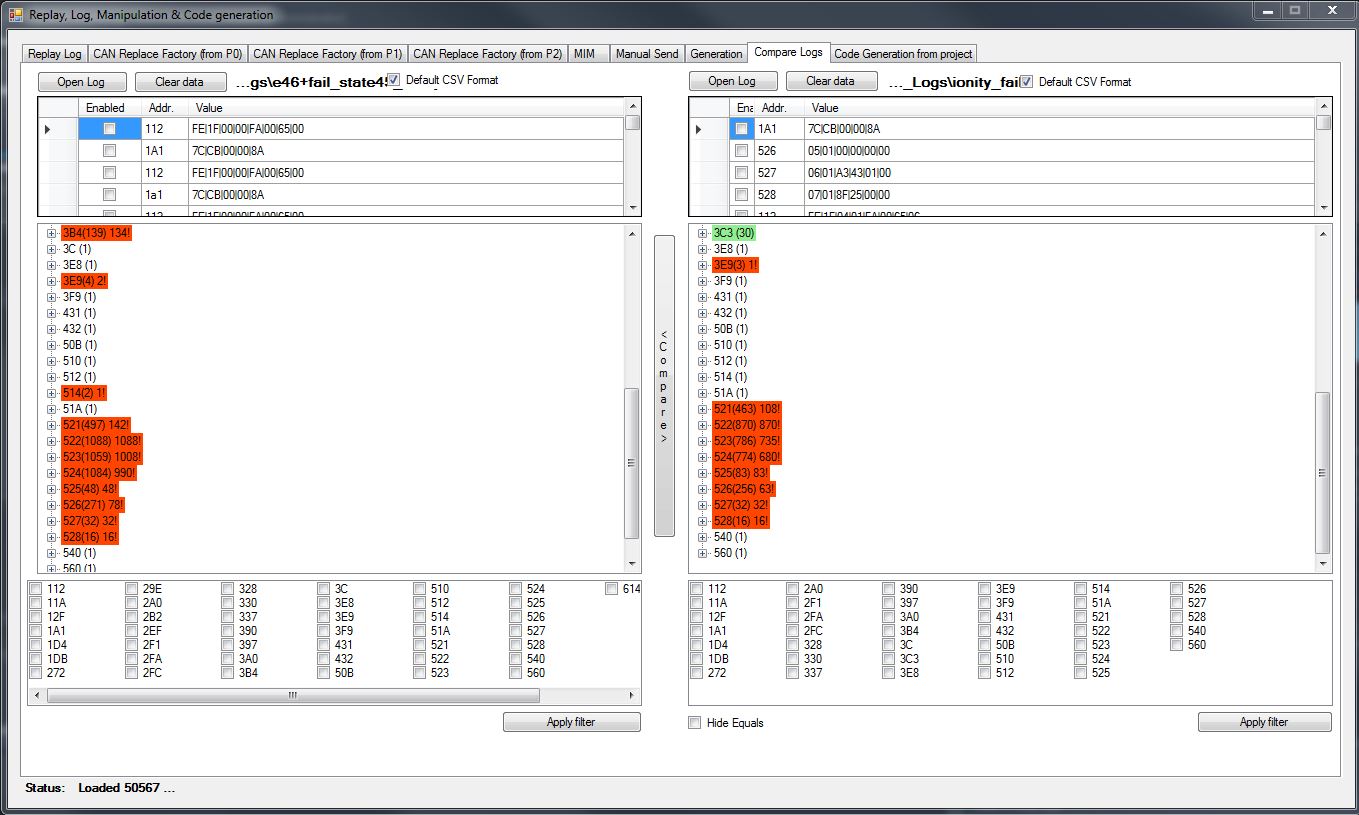Click the application icon in title bar

pos(15,14)
